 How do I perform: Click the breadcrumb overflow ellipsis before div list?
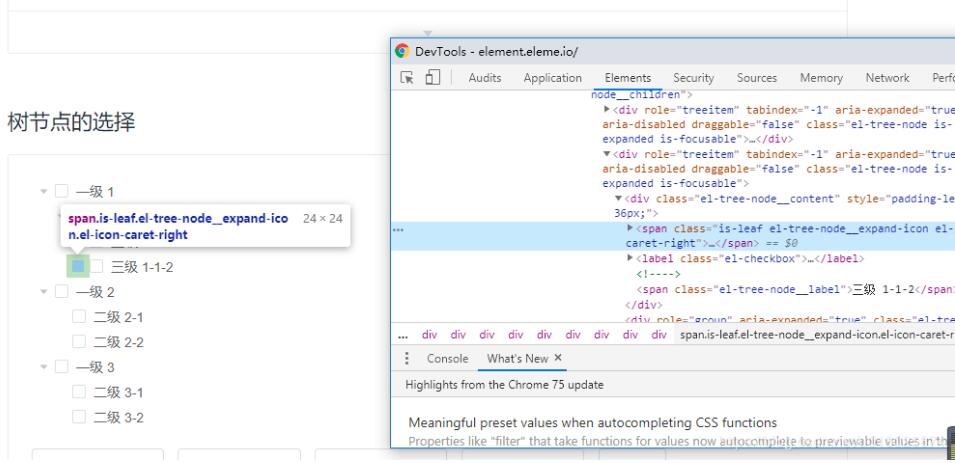pos(403,335)
